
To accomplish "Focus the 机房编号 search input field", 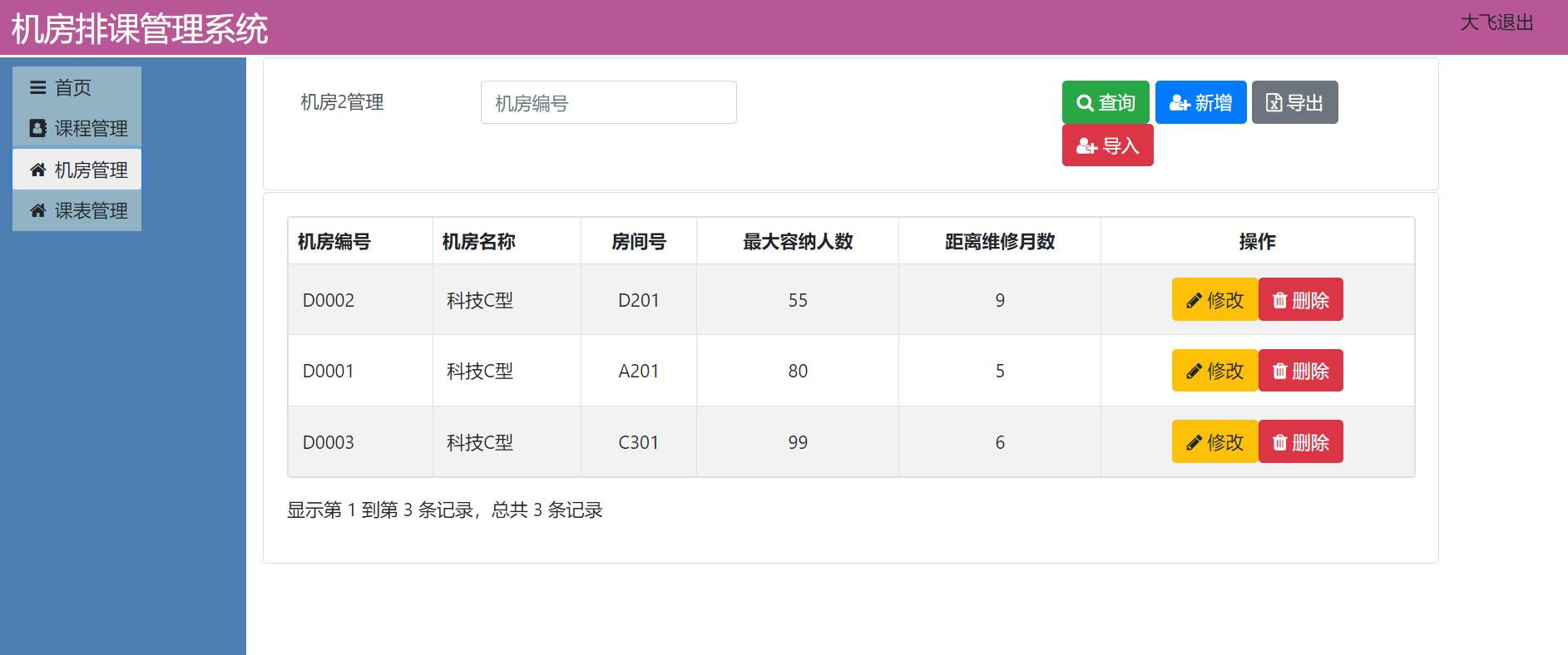I will click(x=609, y=102).
